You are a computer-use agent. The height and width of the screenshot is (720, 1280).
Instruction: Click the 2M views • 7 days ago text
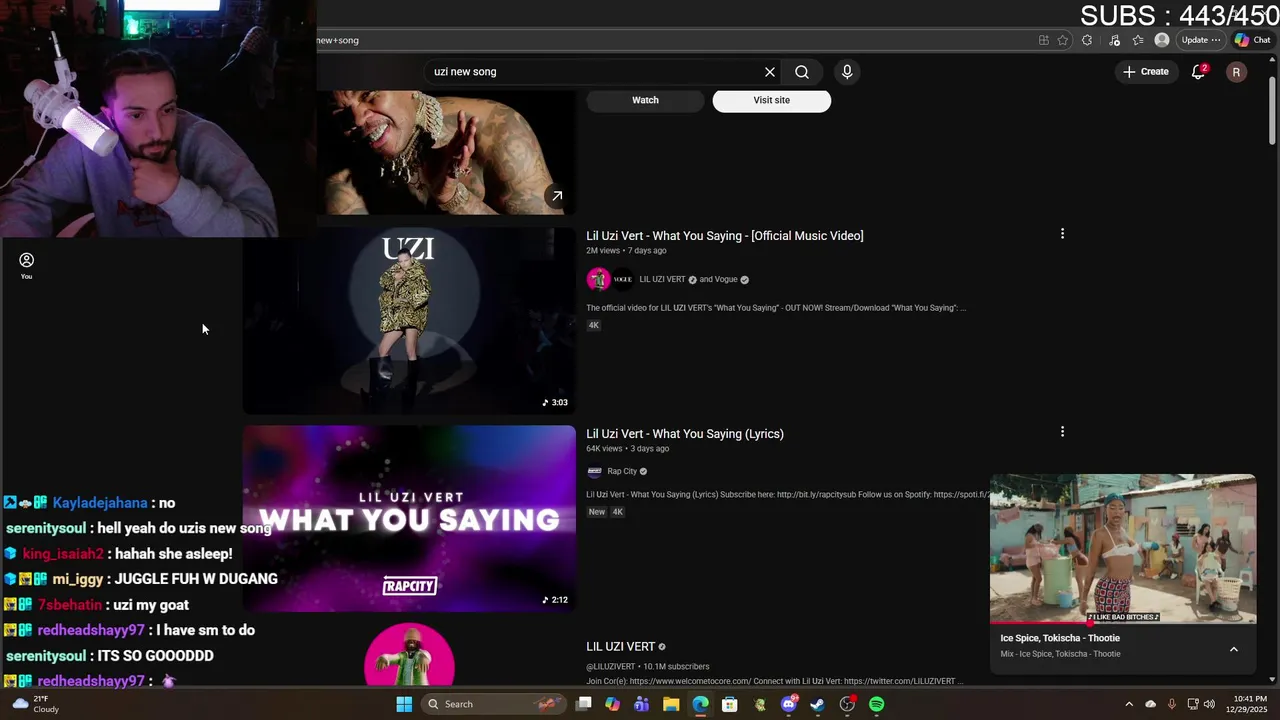point(626,251)
